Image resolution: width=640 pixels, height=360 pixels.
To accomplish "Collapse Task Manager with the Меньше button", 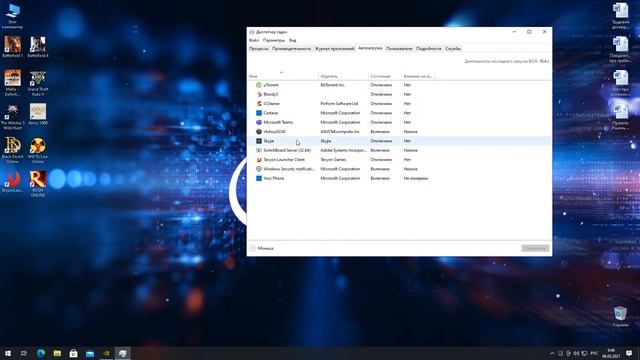I will (x=262, y=248).
